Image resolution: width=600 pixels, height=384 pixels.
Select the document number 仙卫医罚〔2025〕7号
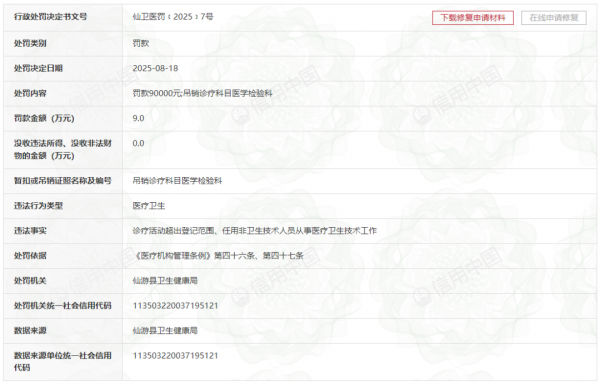coord(173,17)
